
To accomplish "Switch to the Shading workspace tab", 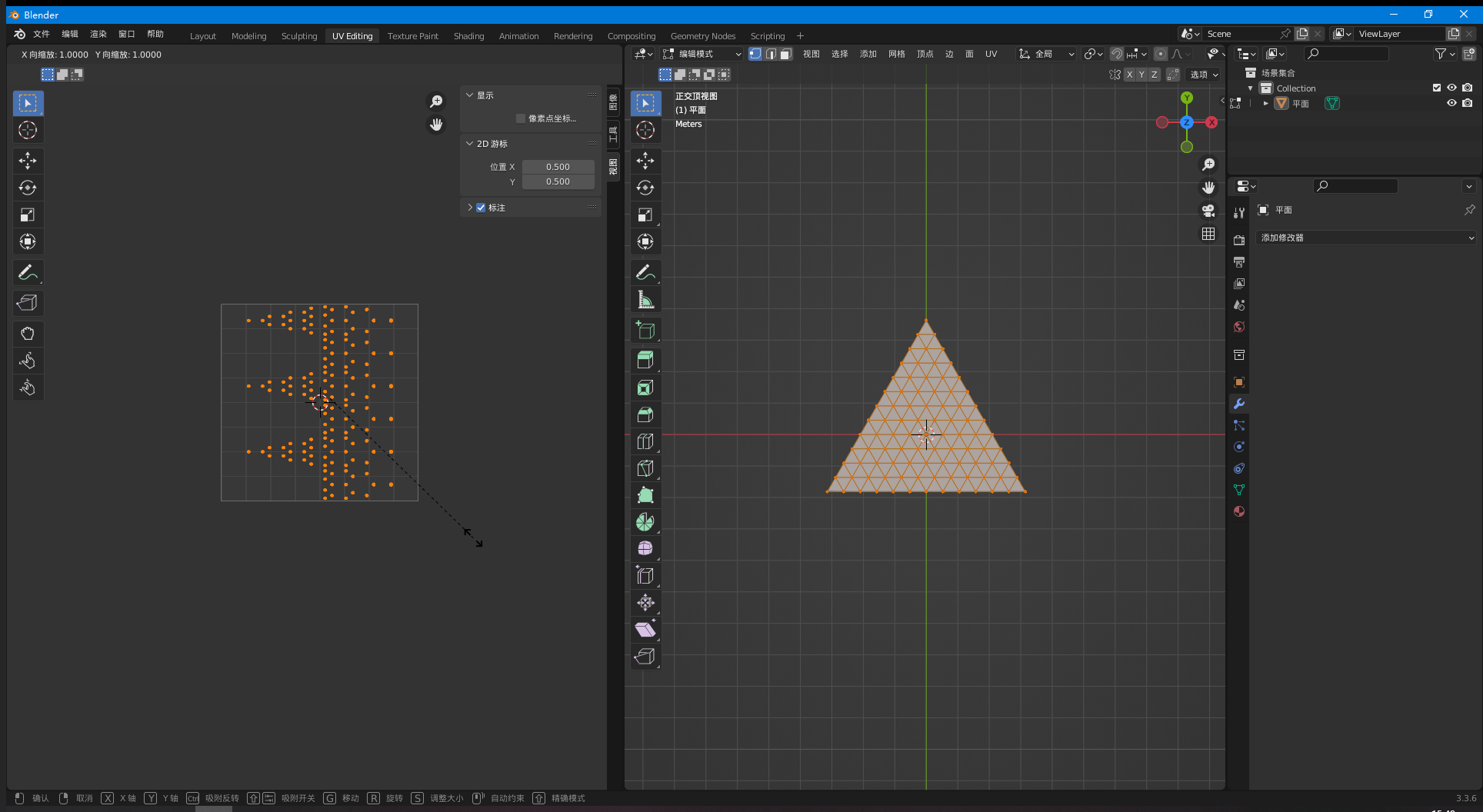I will [x=468, y=36].
